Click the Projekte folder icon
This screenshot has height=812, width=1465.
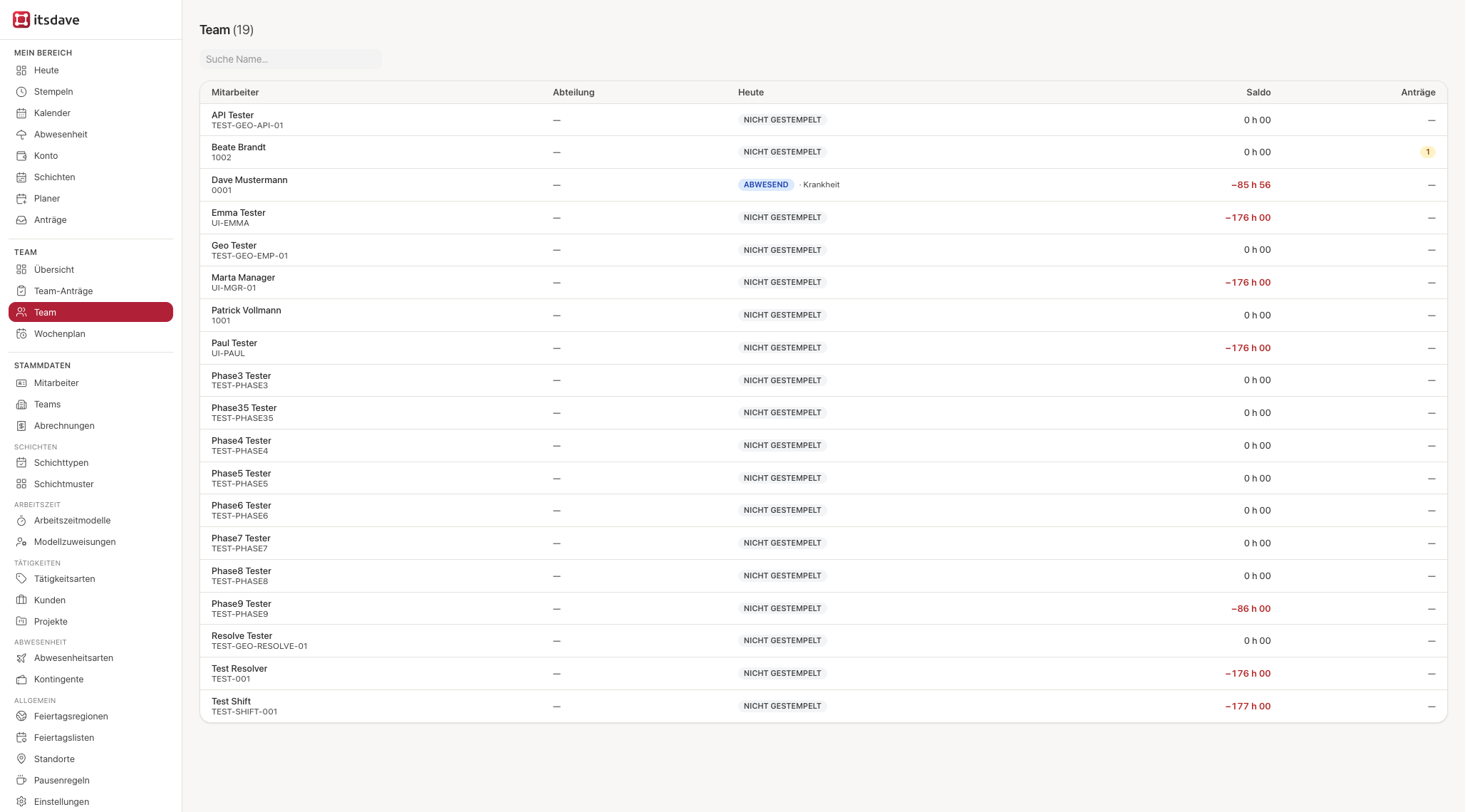click(21, 622)
